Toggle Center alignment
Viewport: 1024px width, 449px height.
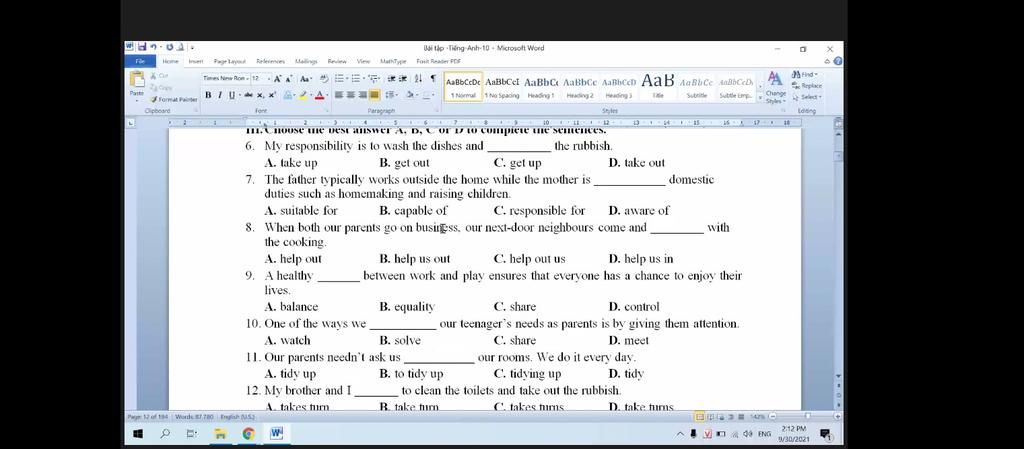351,94
